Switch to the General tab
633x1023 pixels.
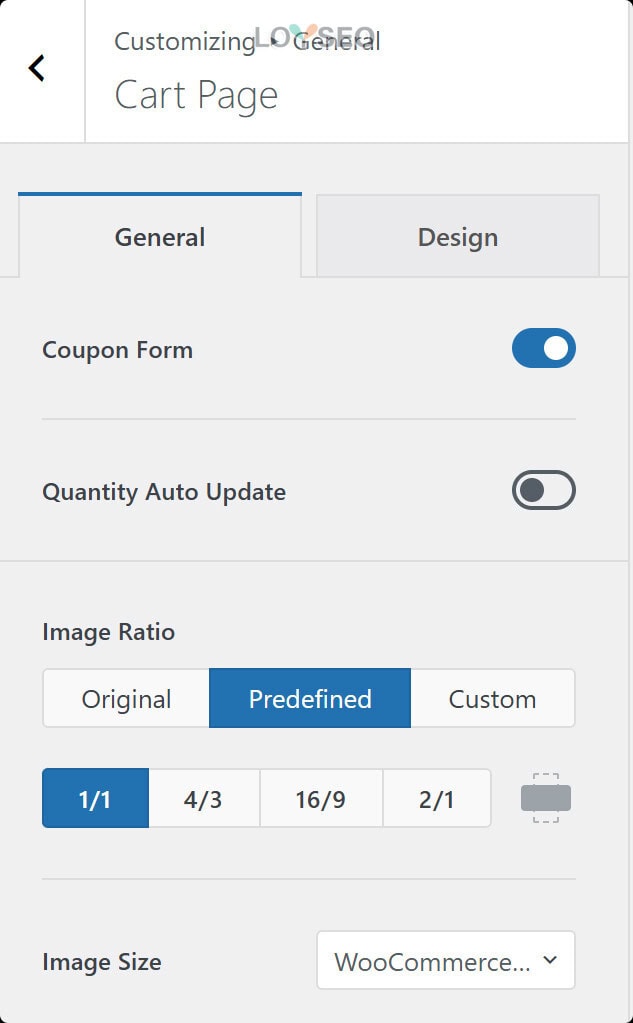coord(160,237)
